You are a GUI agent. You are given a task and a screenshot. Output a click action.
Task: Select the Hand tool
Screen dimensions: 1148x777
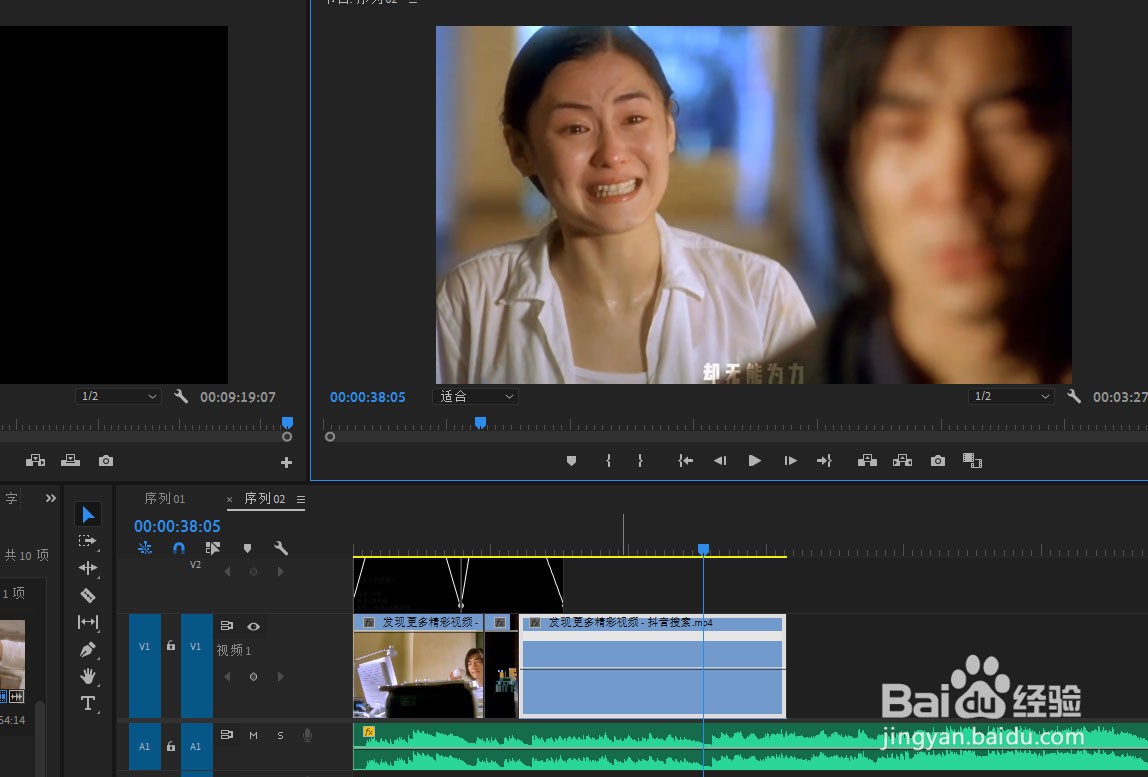(x=88, y=676)
